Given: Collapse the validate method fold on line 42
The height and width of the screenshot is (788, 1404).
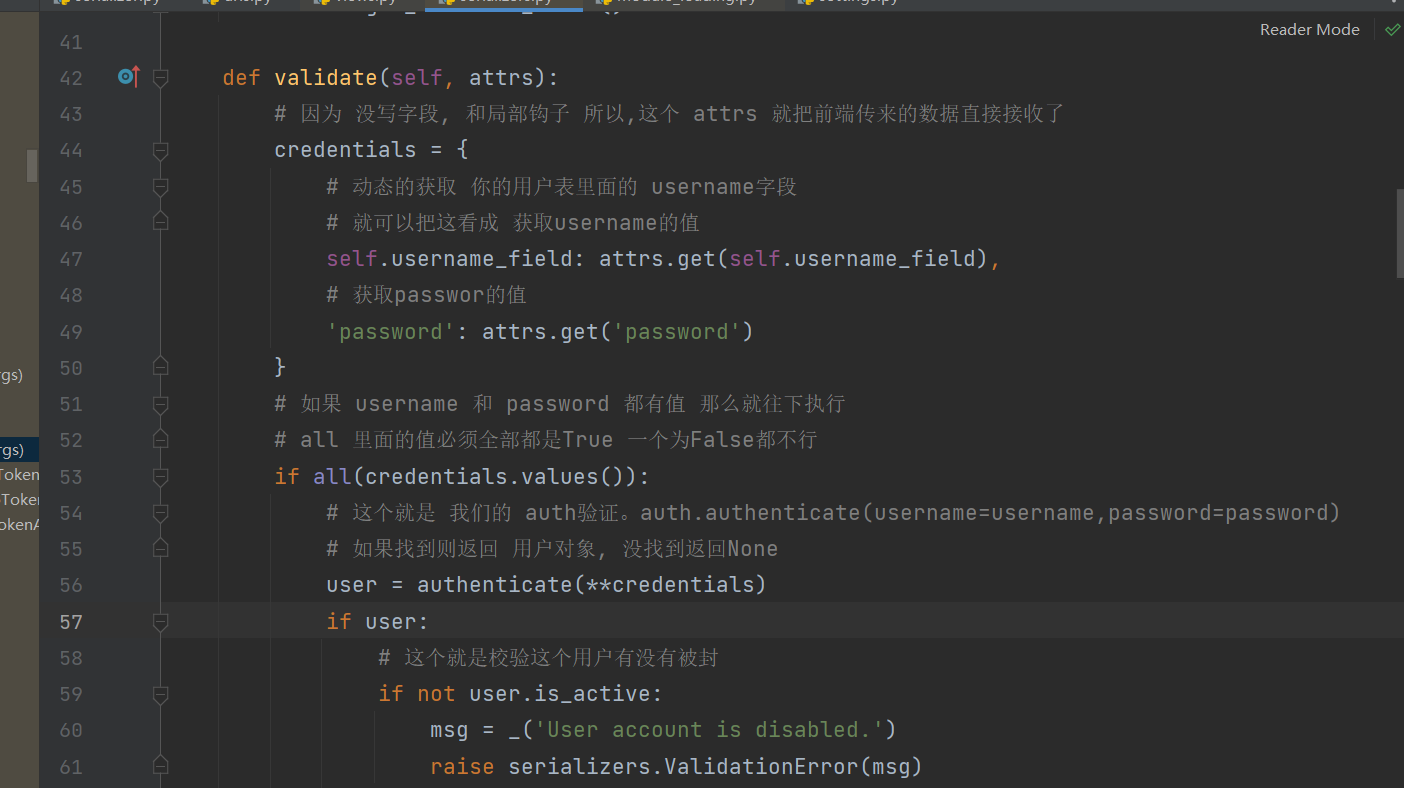Looking at the screenshot, I should [160, 77].
